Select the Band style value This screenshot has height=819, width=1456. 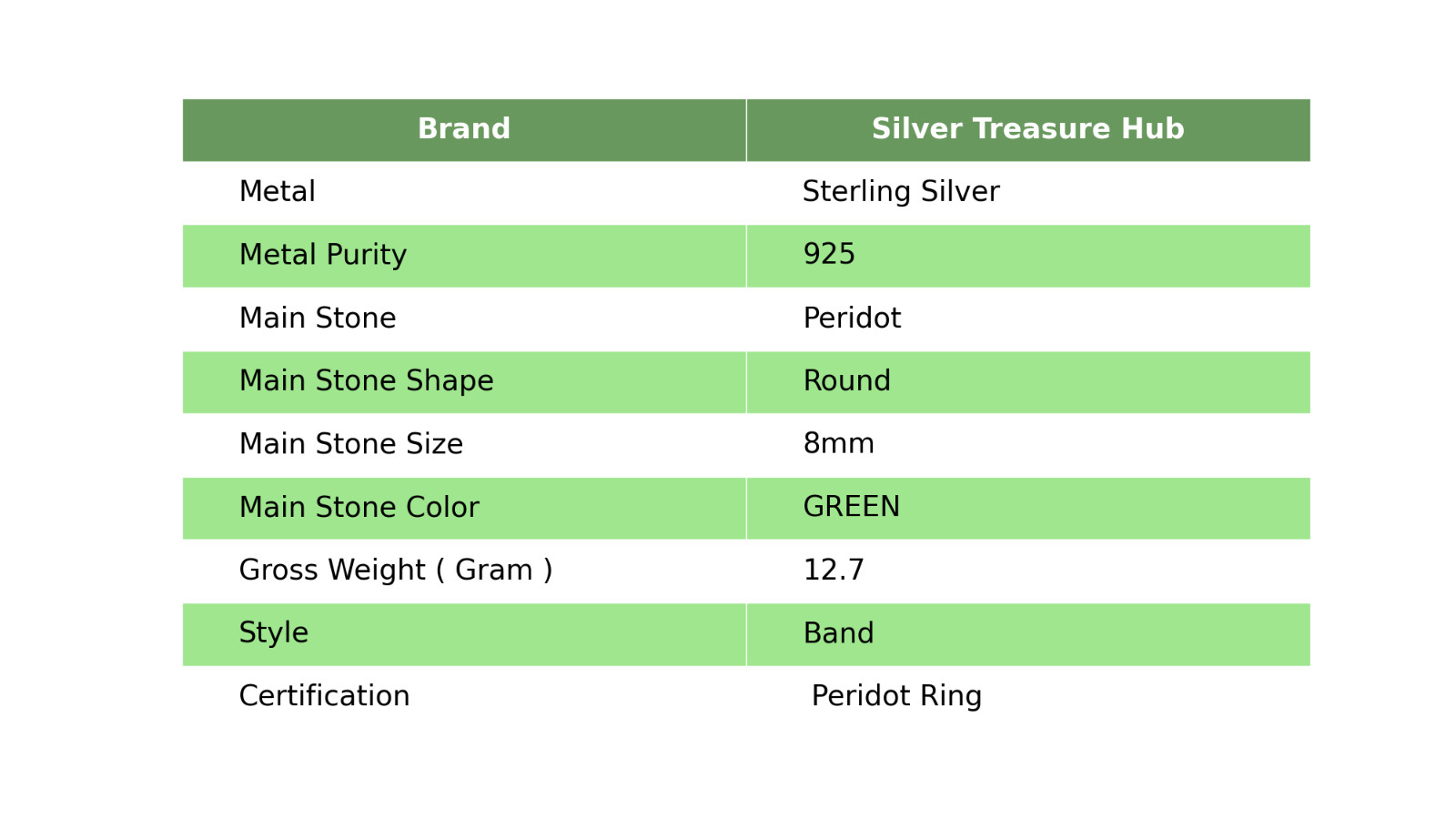[x=838, y=633]
